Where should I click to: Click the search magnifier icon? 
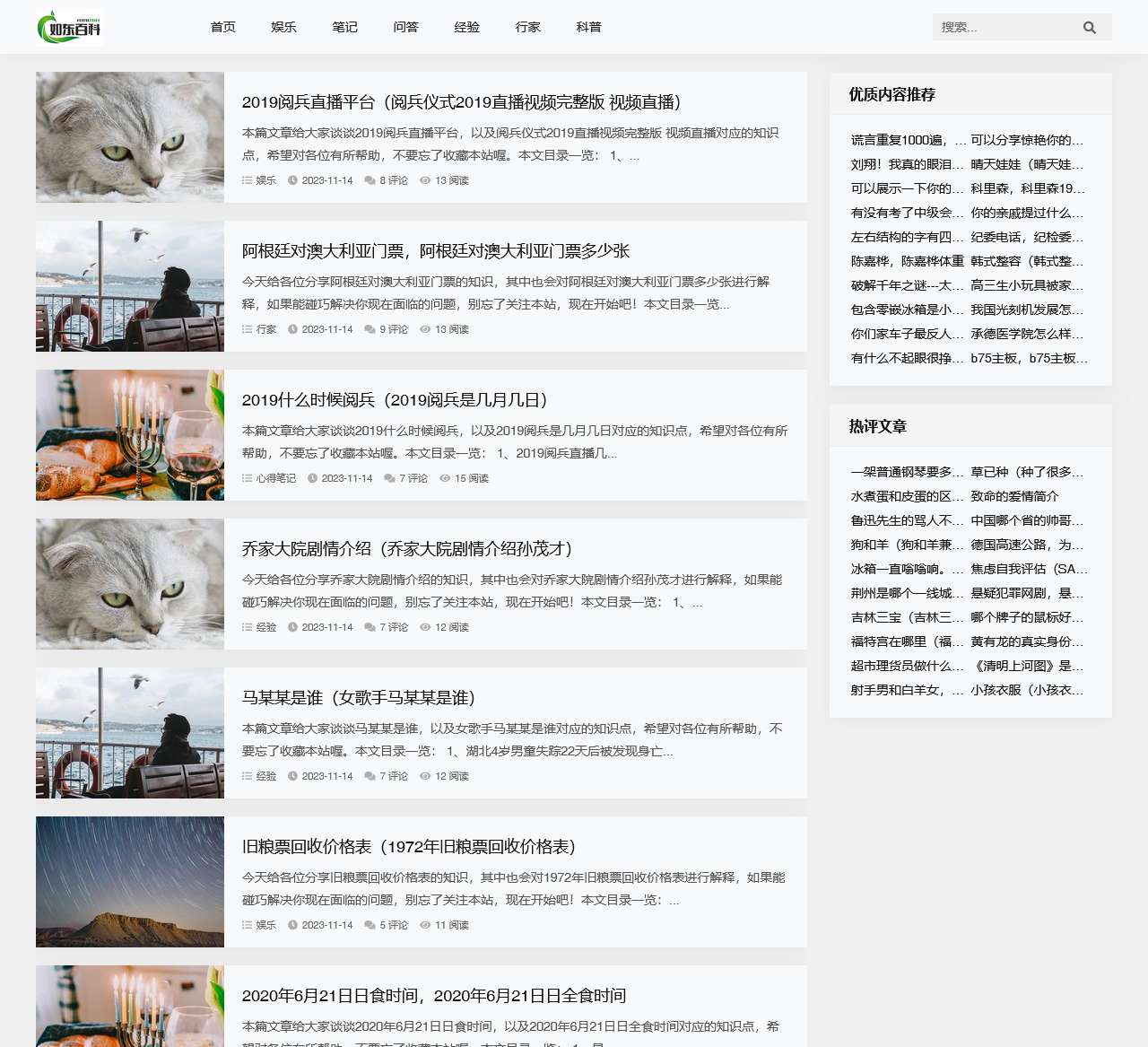[x=1089, y=28]
